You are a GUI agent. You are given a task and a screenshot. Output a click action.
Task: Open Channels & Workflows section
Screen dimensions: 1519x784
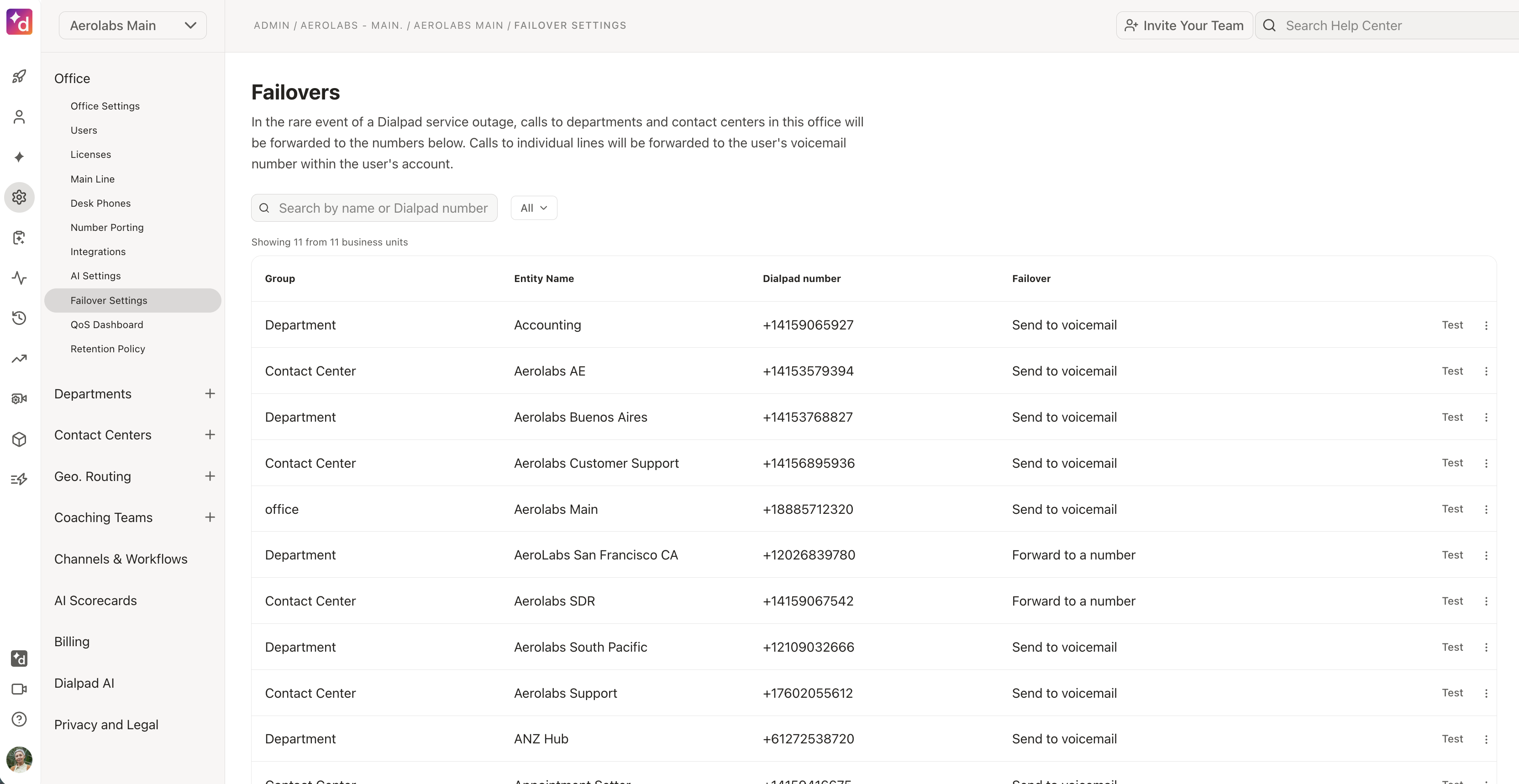pyautogui.click(x=121, y=559)
